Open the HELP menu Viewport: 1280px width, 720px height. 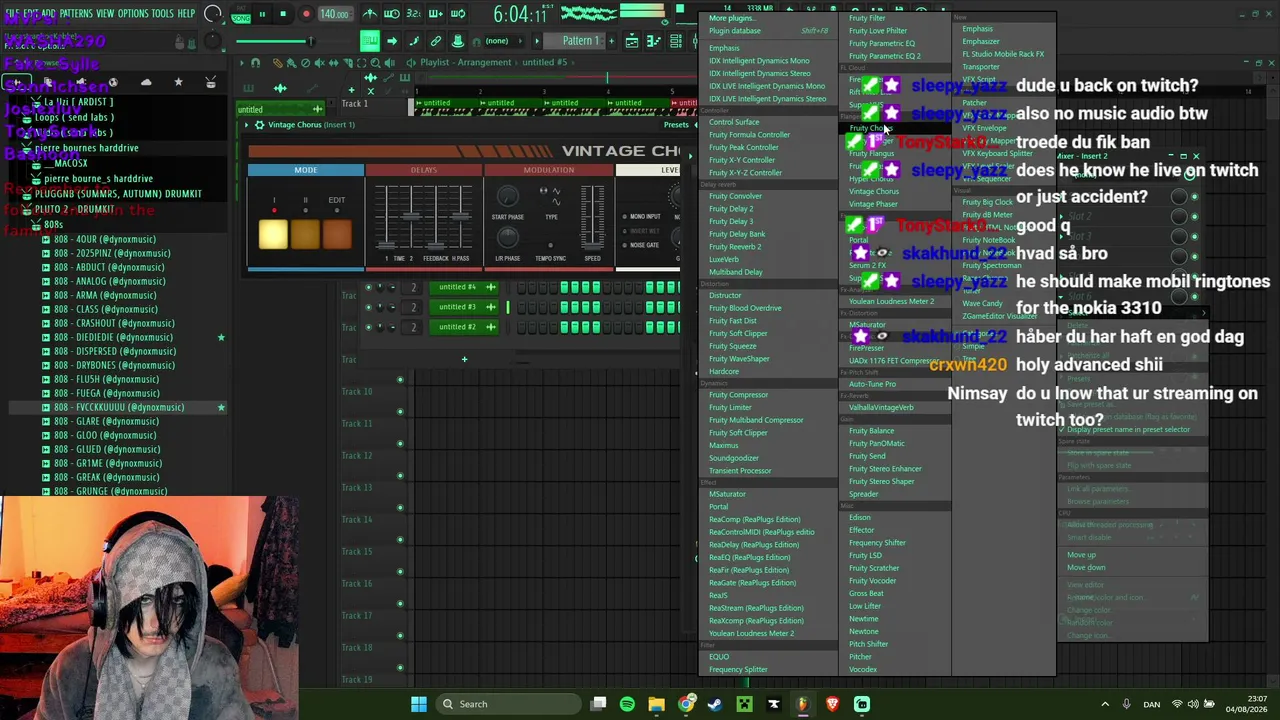tap(186, 13)
